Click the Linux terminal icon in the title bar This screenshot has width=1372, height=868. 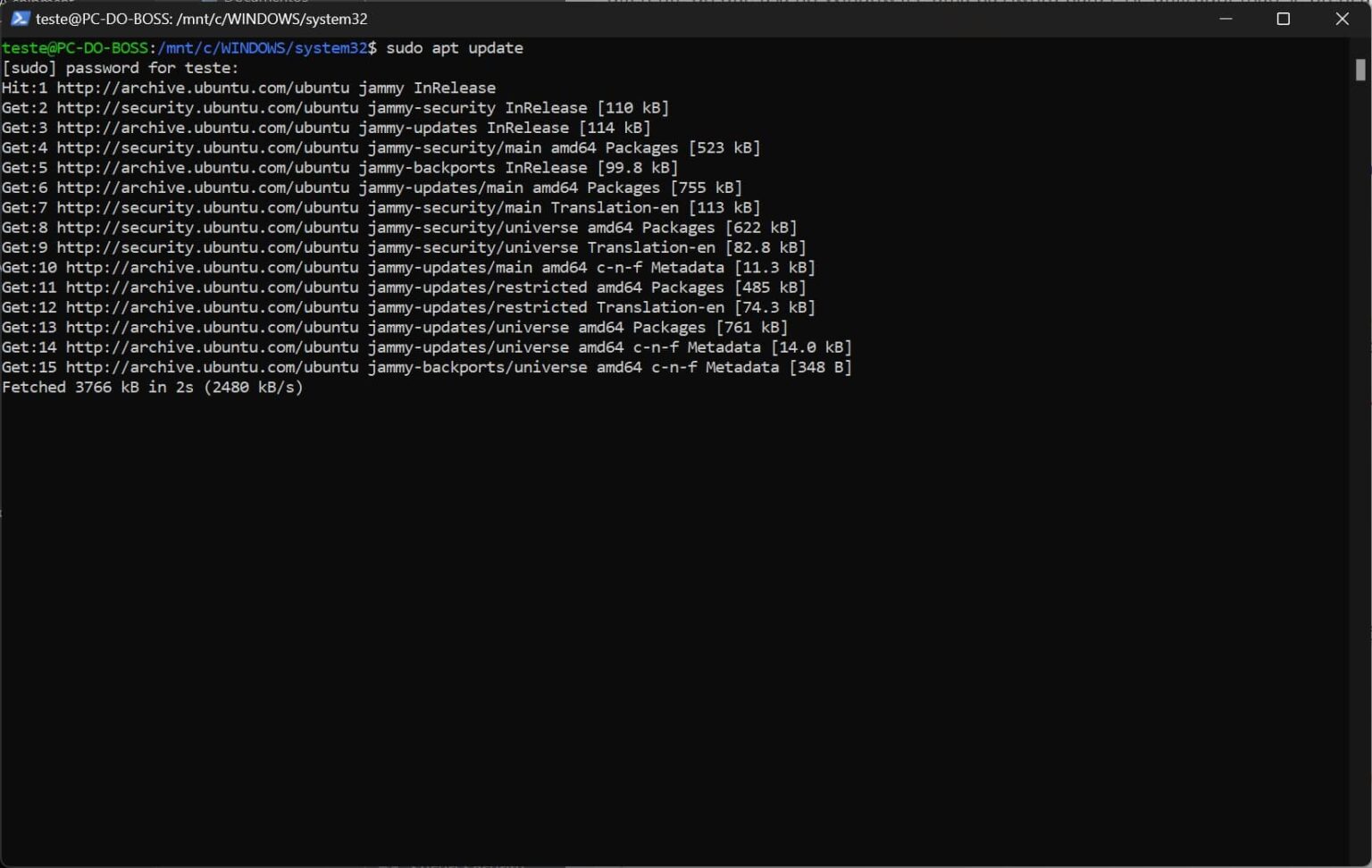[x=20, y=18]
